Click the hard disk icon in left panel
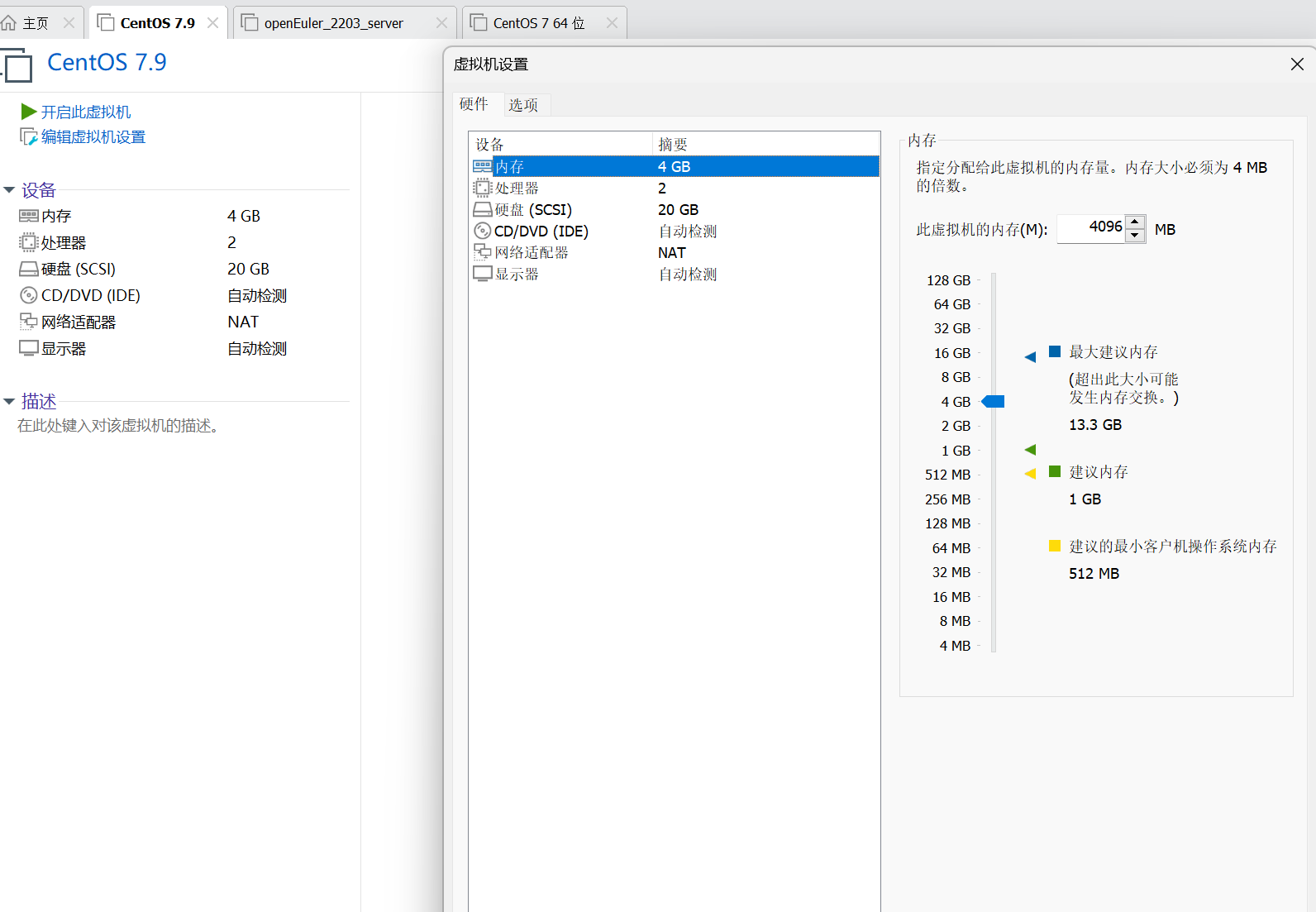 pos(29,269)
